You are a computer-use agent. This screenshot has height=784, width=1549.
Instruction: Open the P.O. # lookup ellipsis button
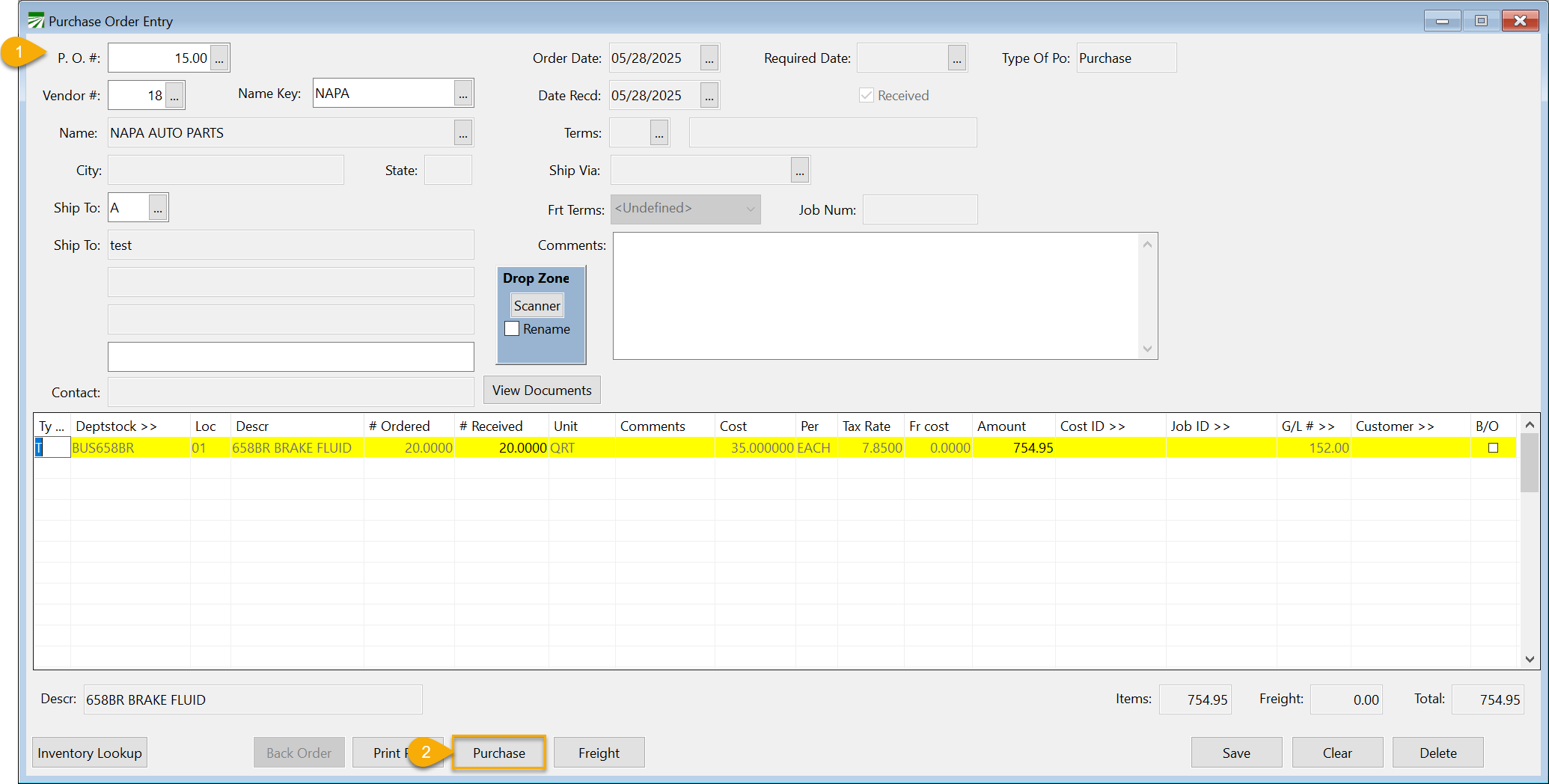click(219, 58)
